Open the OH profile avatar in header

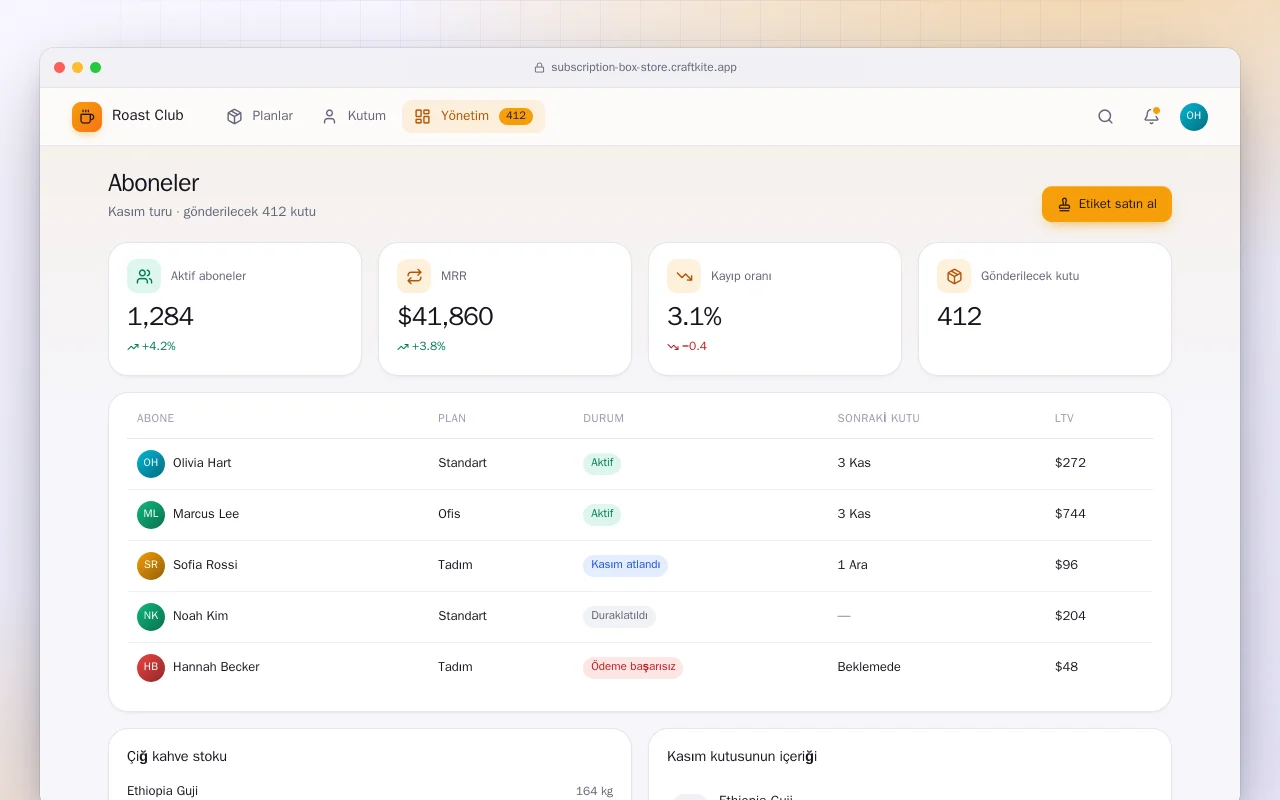point(1194,117)
